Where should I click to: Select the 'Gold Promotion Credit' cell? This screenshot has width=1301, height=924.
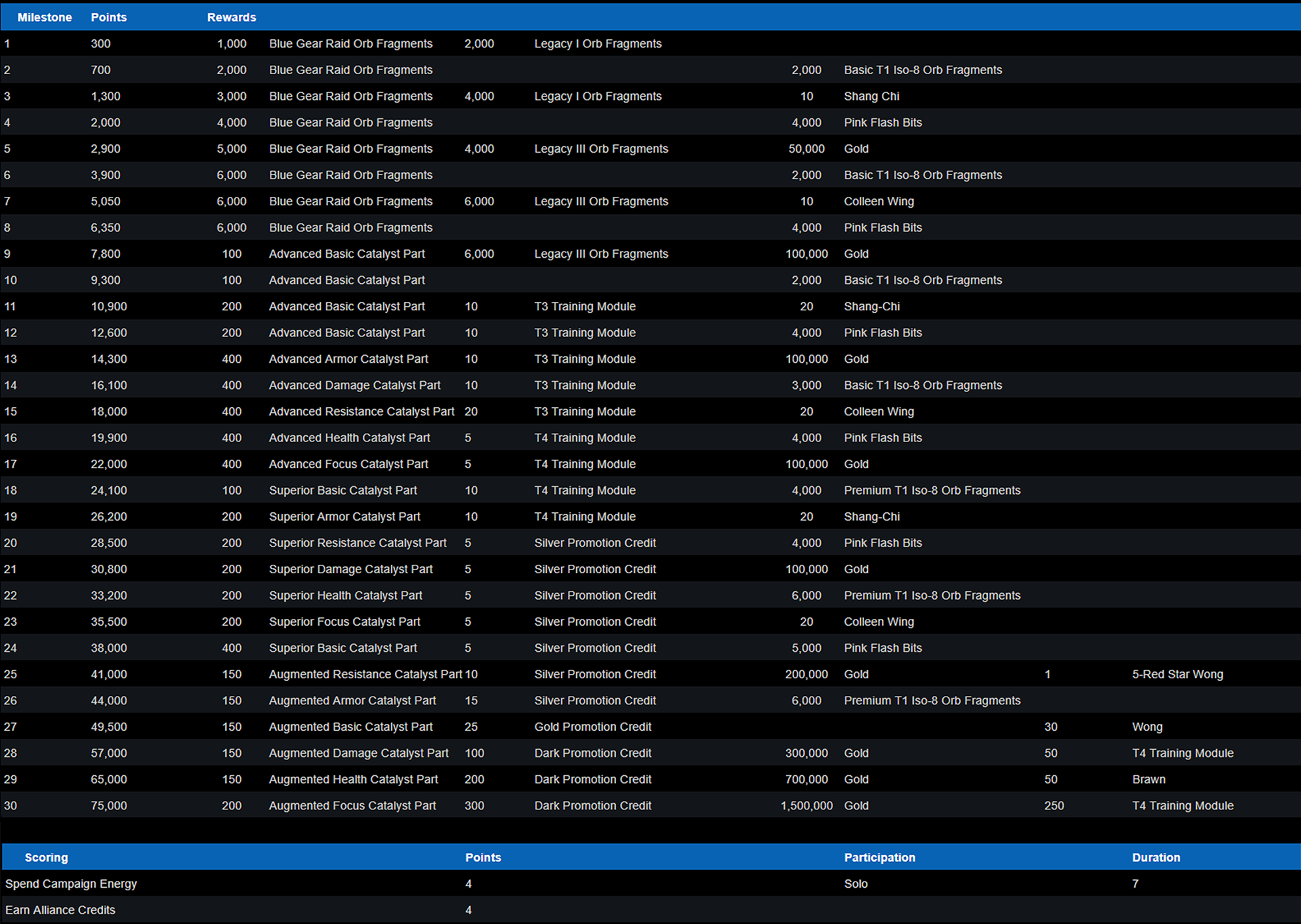click(593, 727)
